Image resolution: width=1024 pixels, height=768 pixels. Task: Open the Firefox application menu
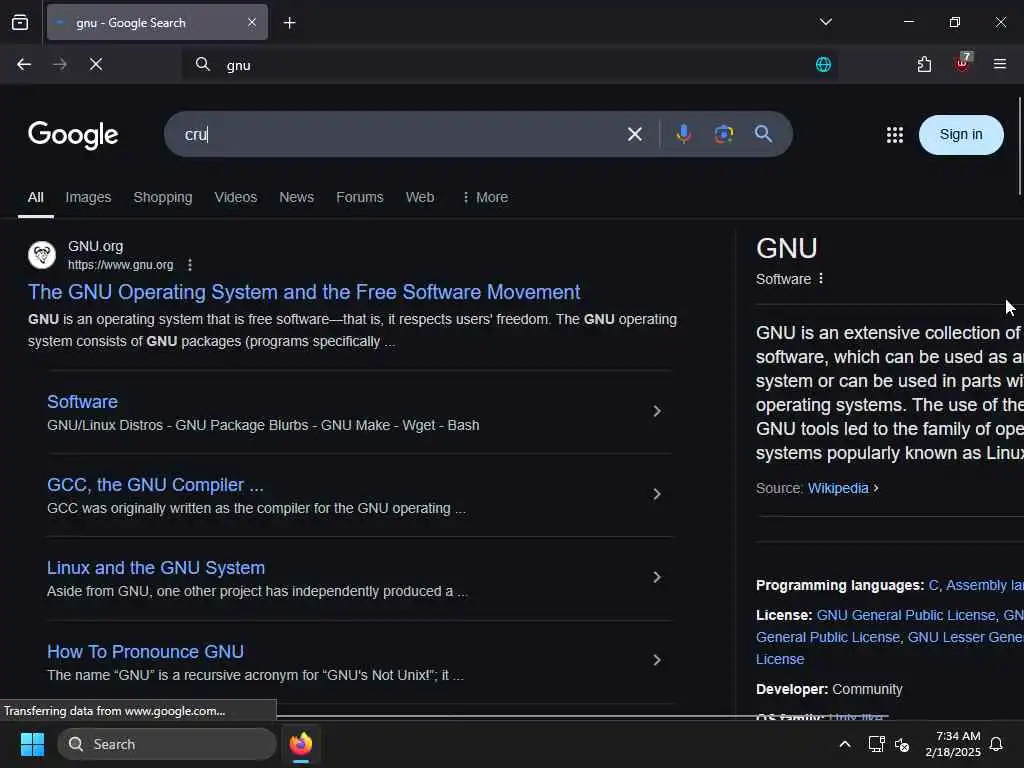[1000, 64]
